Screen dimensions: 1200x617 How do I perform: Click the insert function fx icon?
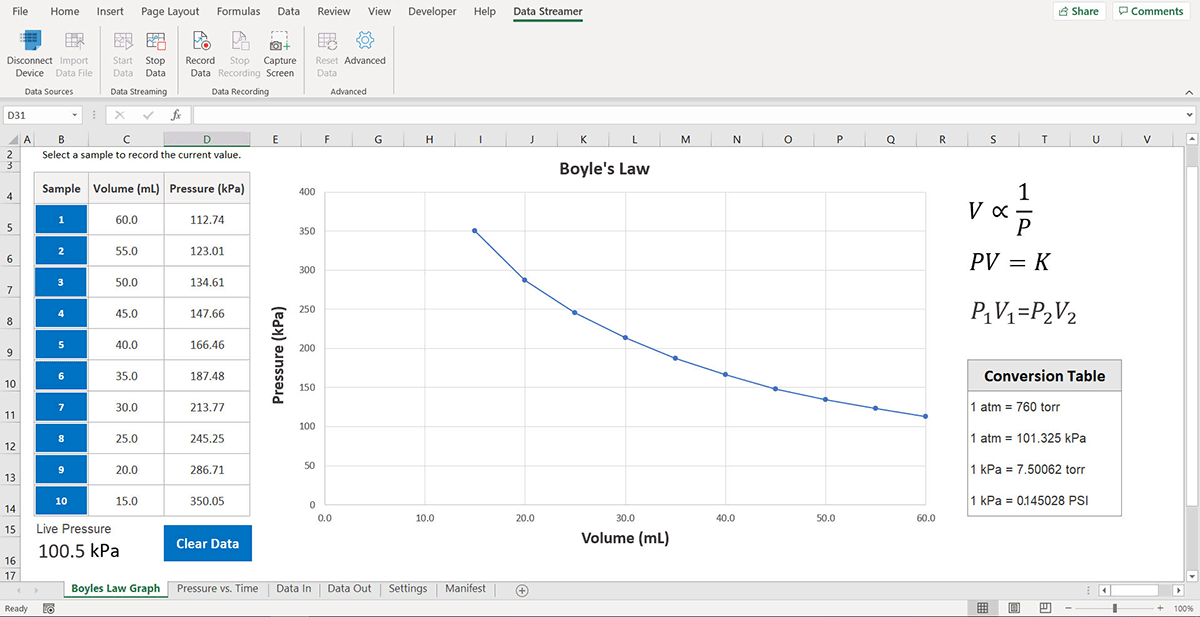[175, 115]
